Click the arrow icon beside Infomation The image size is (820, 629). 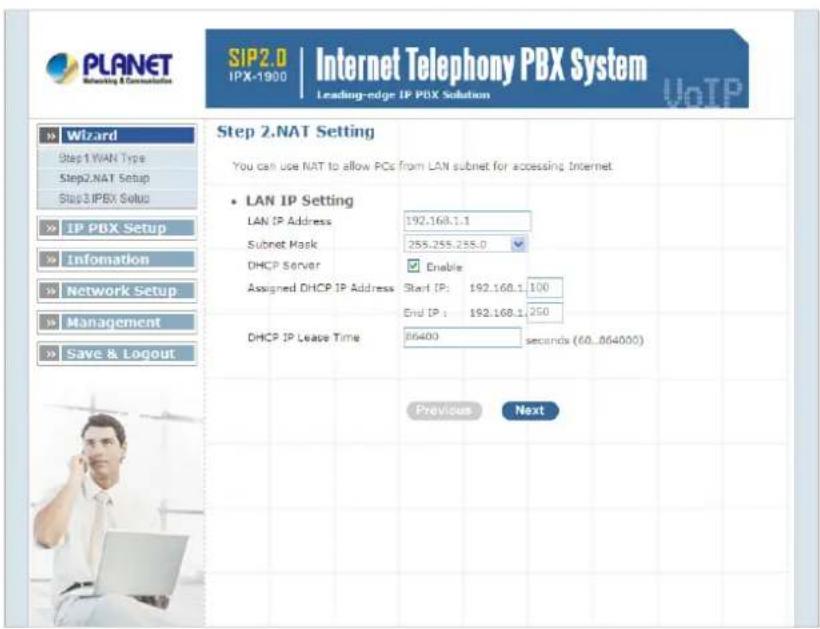pos(50,259)
